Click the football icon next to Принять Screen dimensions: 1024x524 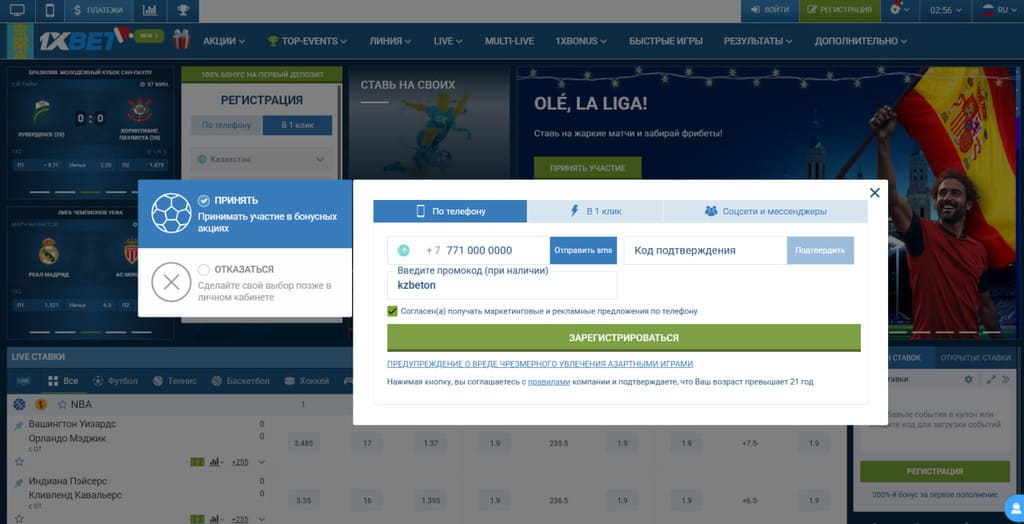point(171,214)
